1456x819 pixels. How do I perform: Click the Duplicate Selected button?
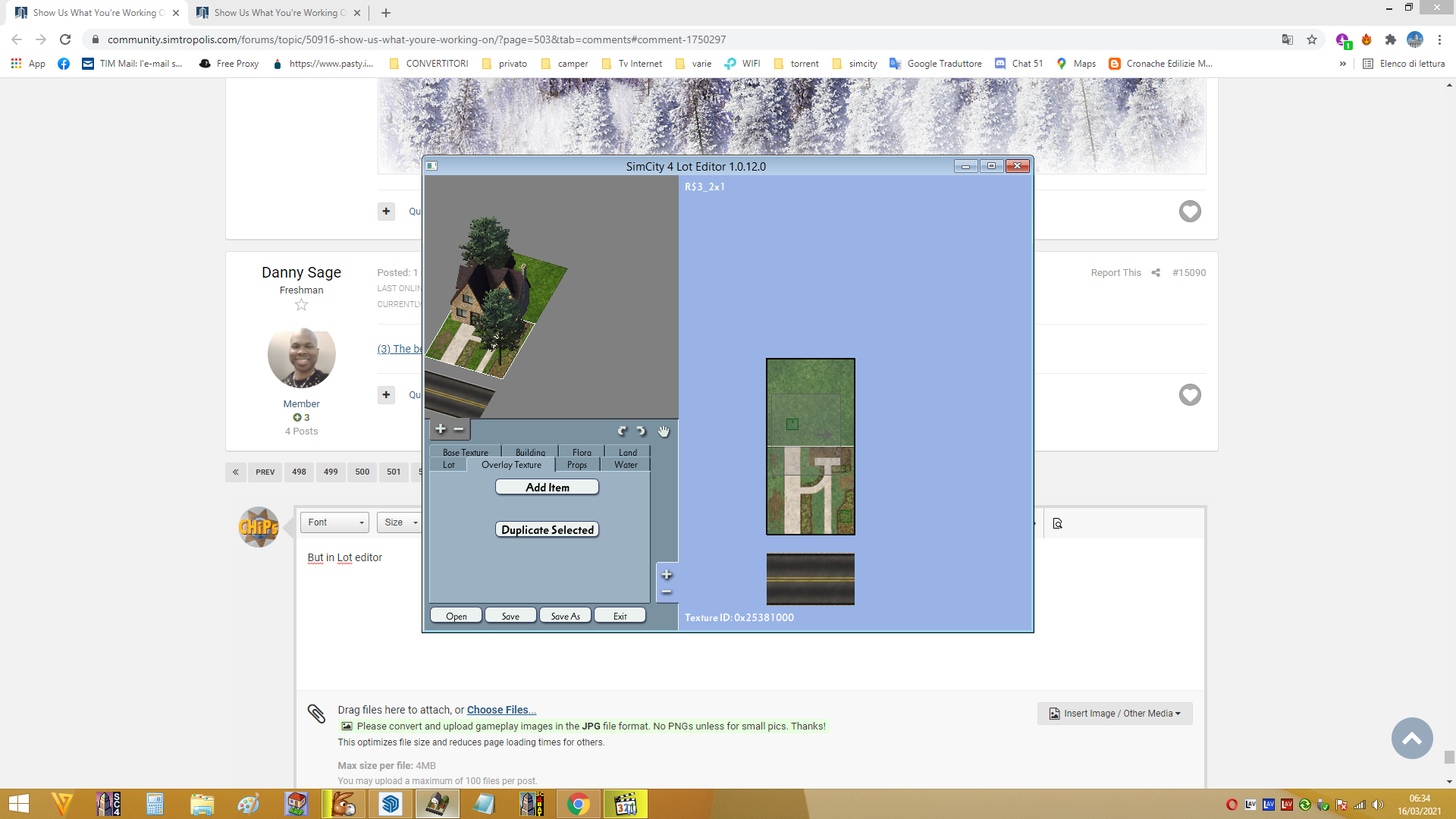click(x=548, y=530)
